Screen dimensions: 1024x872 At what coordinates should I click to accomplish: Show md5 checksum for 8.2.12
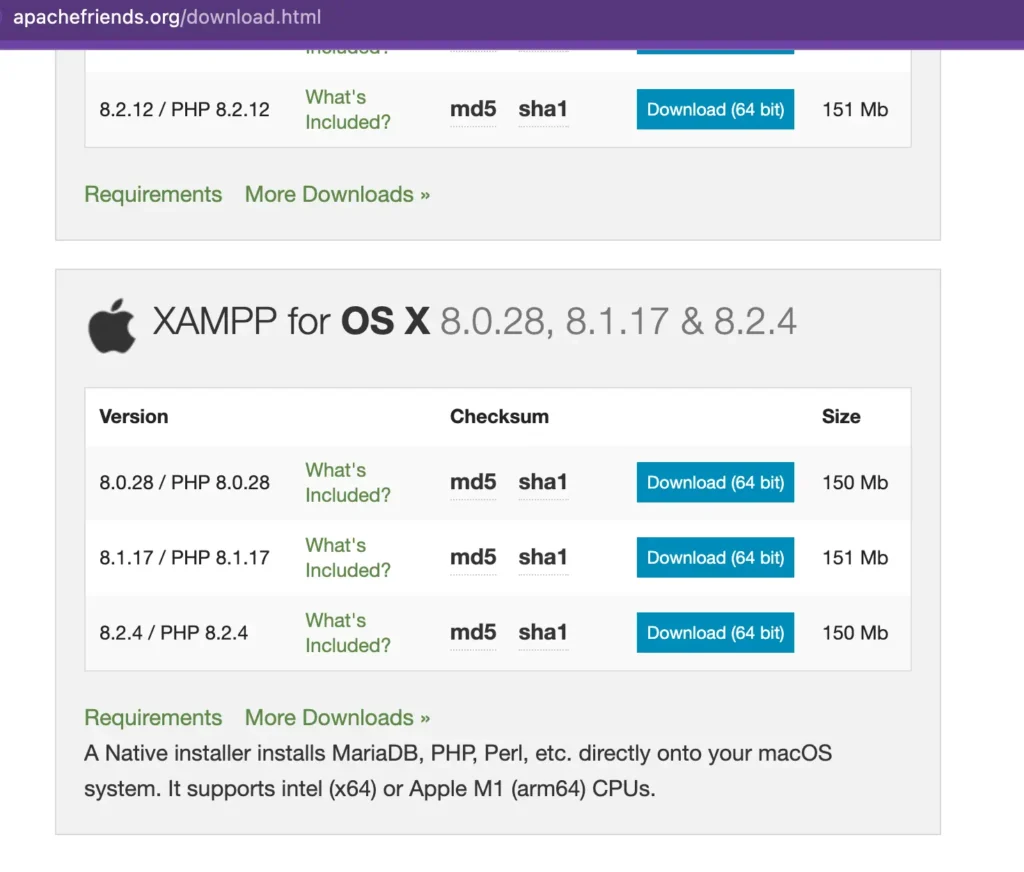coord(473,109)
